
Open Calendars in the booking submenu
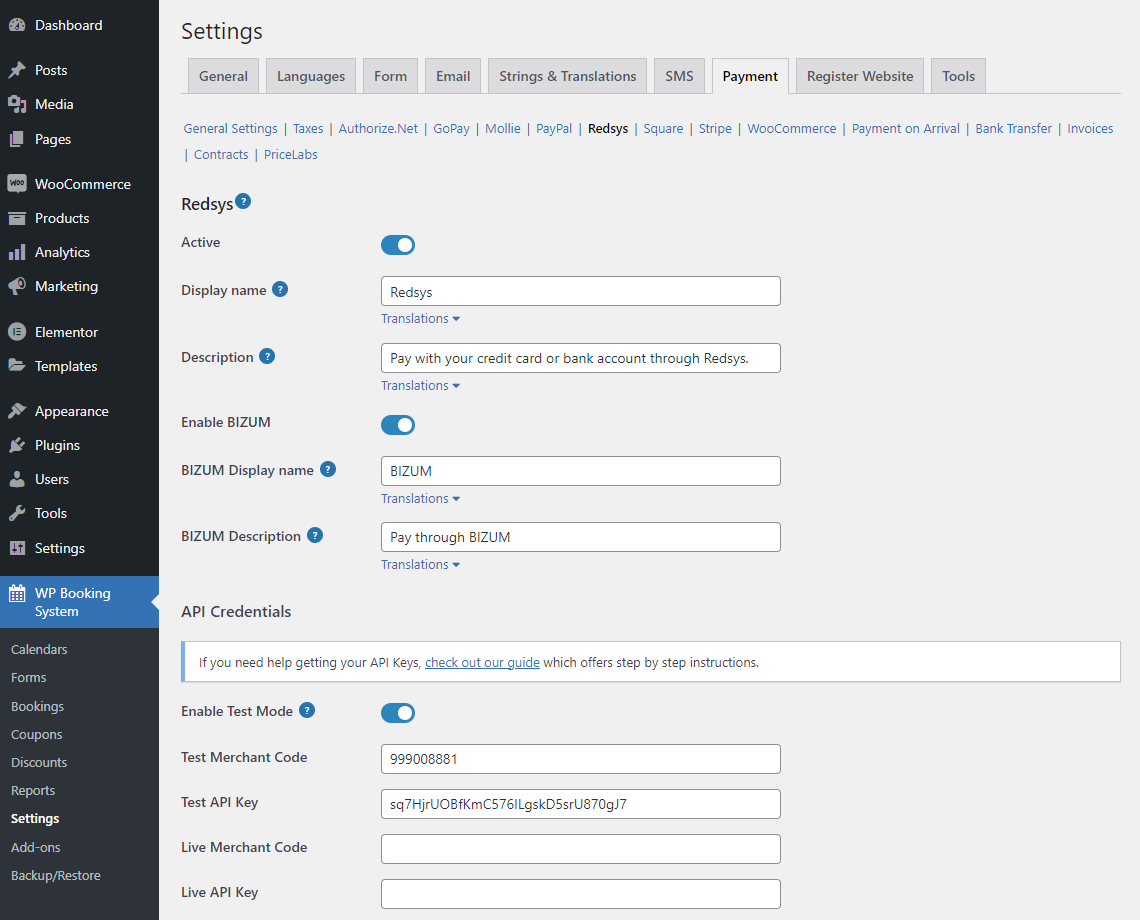39,649
